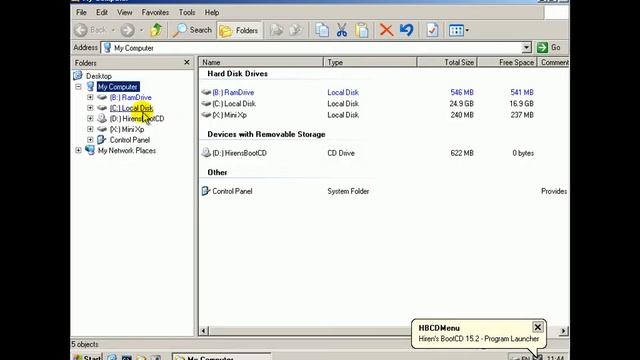This screenshot has height=360, width=640.
Task: Open the Address bar dropdown
Action: [x=527, y=48]
